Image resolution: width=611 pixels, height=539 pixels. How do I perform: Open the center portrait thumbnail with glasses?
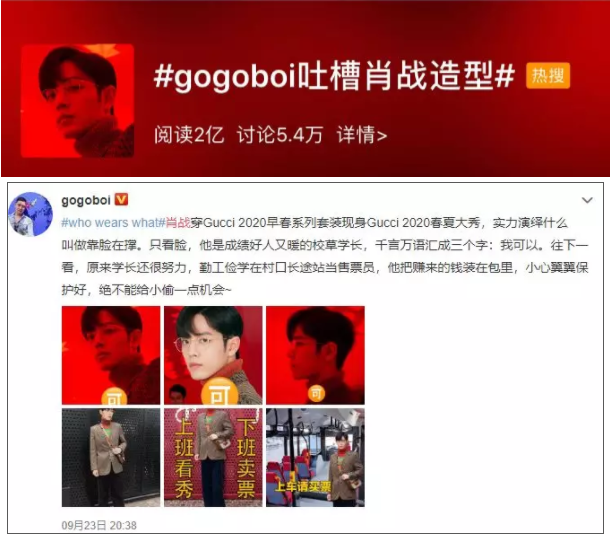point(213,355)
